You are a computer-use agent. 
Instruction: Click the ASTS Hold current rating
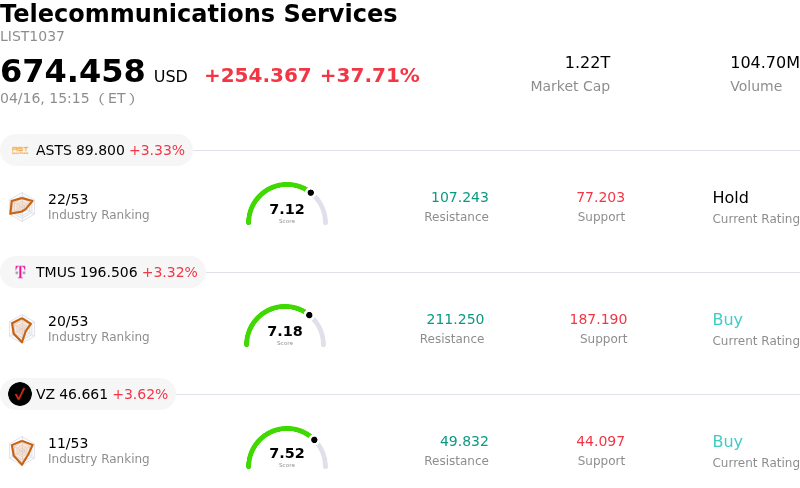click(730, 198)
